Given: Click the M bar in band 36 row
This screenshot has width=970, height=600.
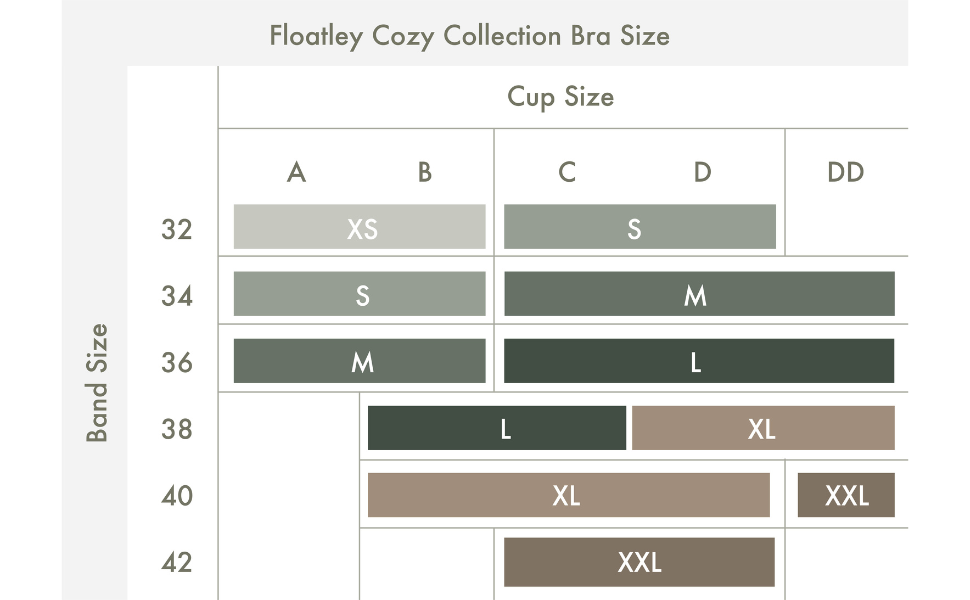Looking at the screenshot, I should [360, 361].
